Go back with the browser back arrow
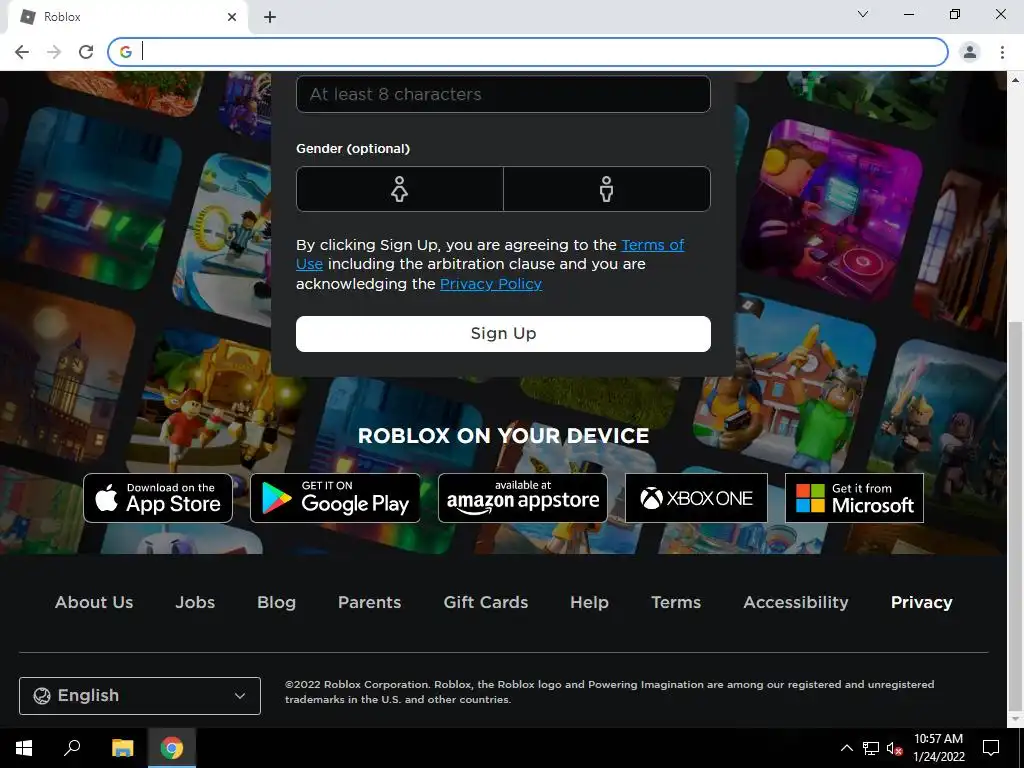Screen dimensions: 1024x768 22,52
